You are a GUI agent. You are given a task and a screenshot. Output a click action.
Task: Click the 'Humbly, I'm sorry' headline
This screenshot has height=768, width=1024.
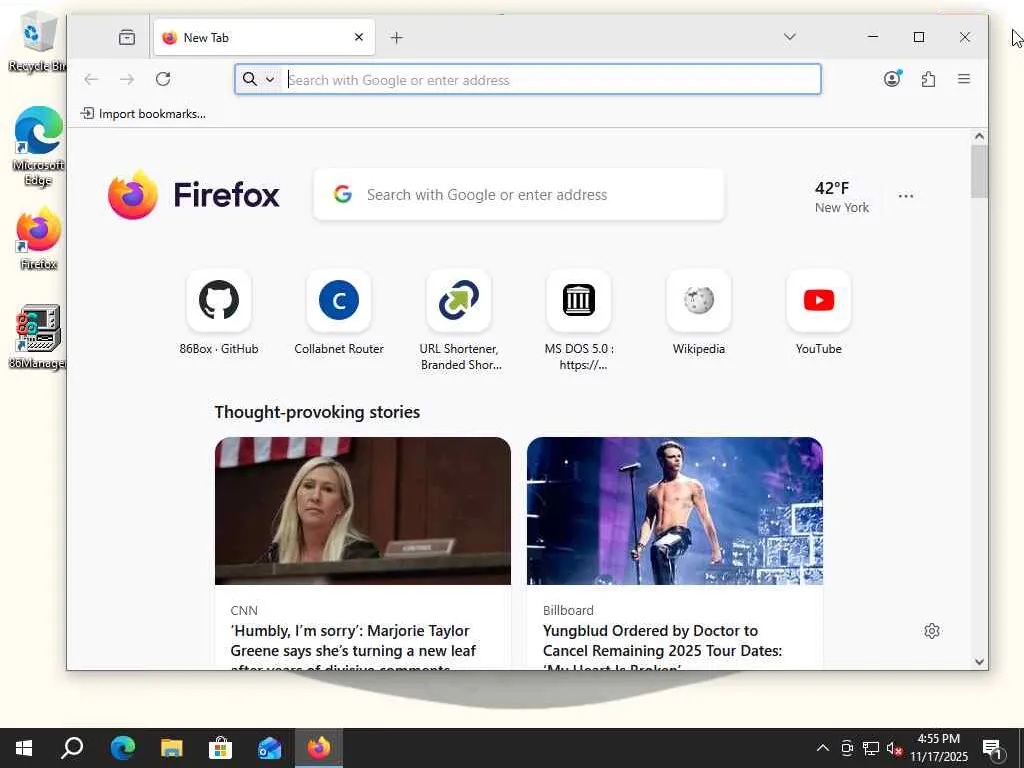tap(353, 645)
